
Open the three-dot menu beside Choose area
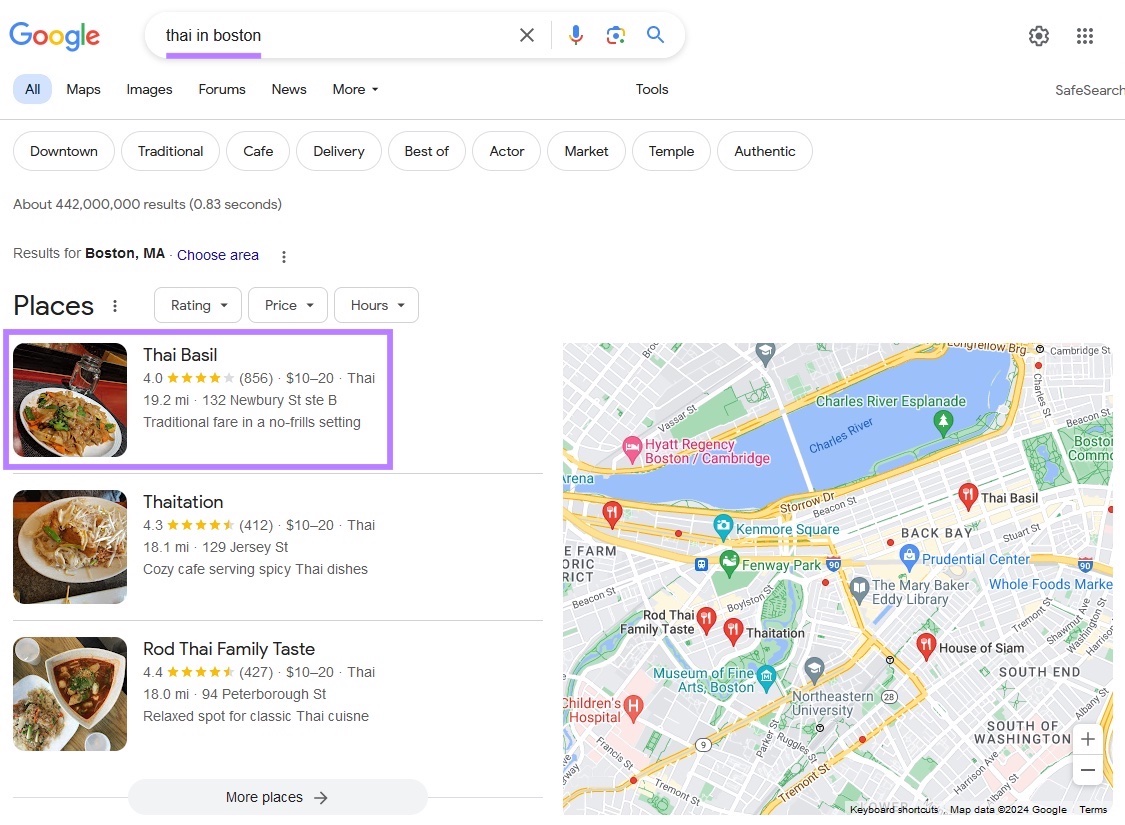284,256
